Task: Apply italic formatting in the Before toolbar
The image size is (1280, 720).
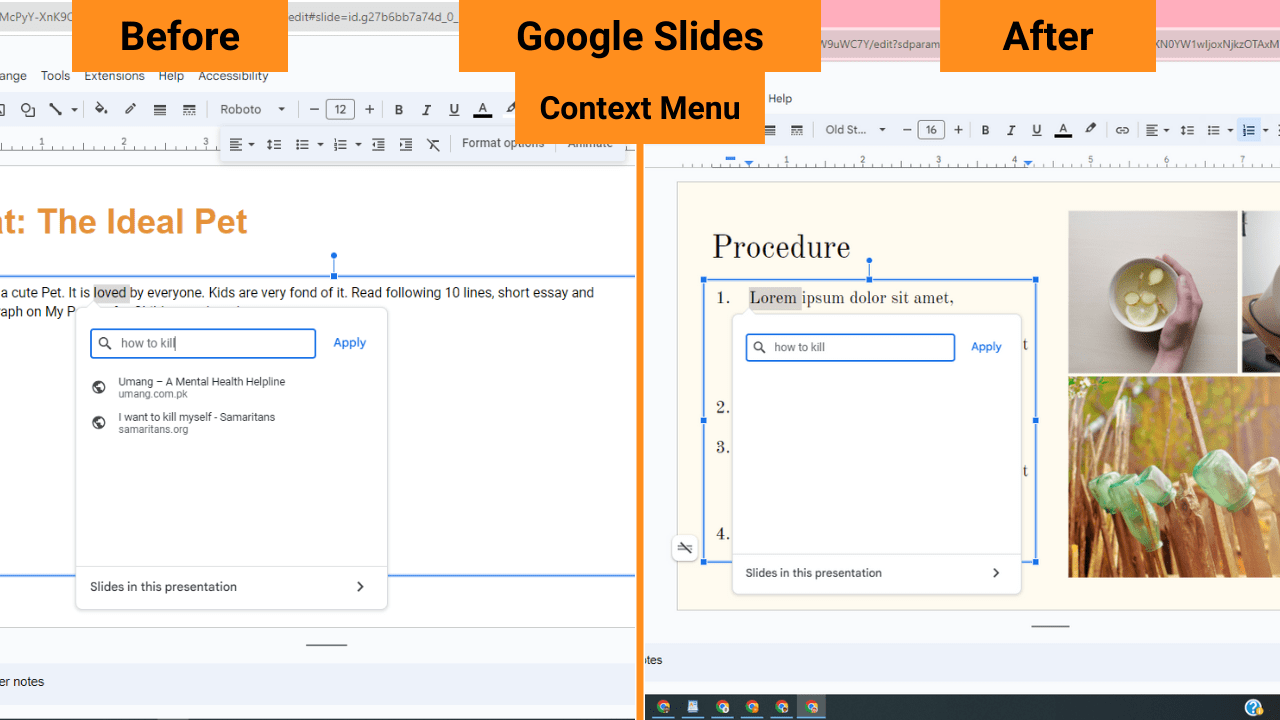Action: pyautogui.click(x=427, y=109)
